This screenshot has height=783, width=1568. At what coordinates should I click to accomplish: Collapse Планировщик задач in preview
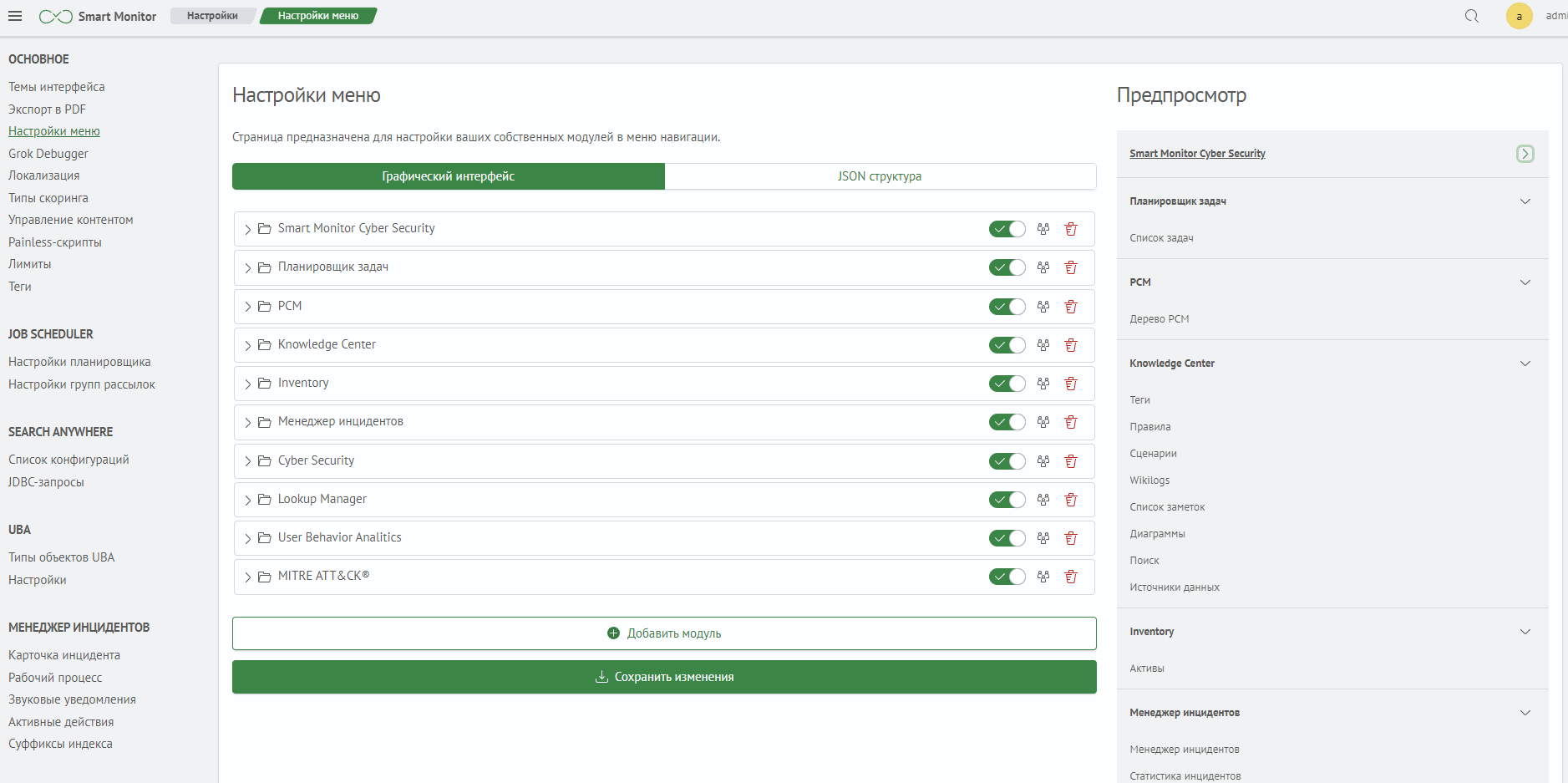[1525, 201]
